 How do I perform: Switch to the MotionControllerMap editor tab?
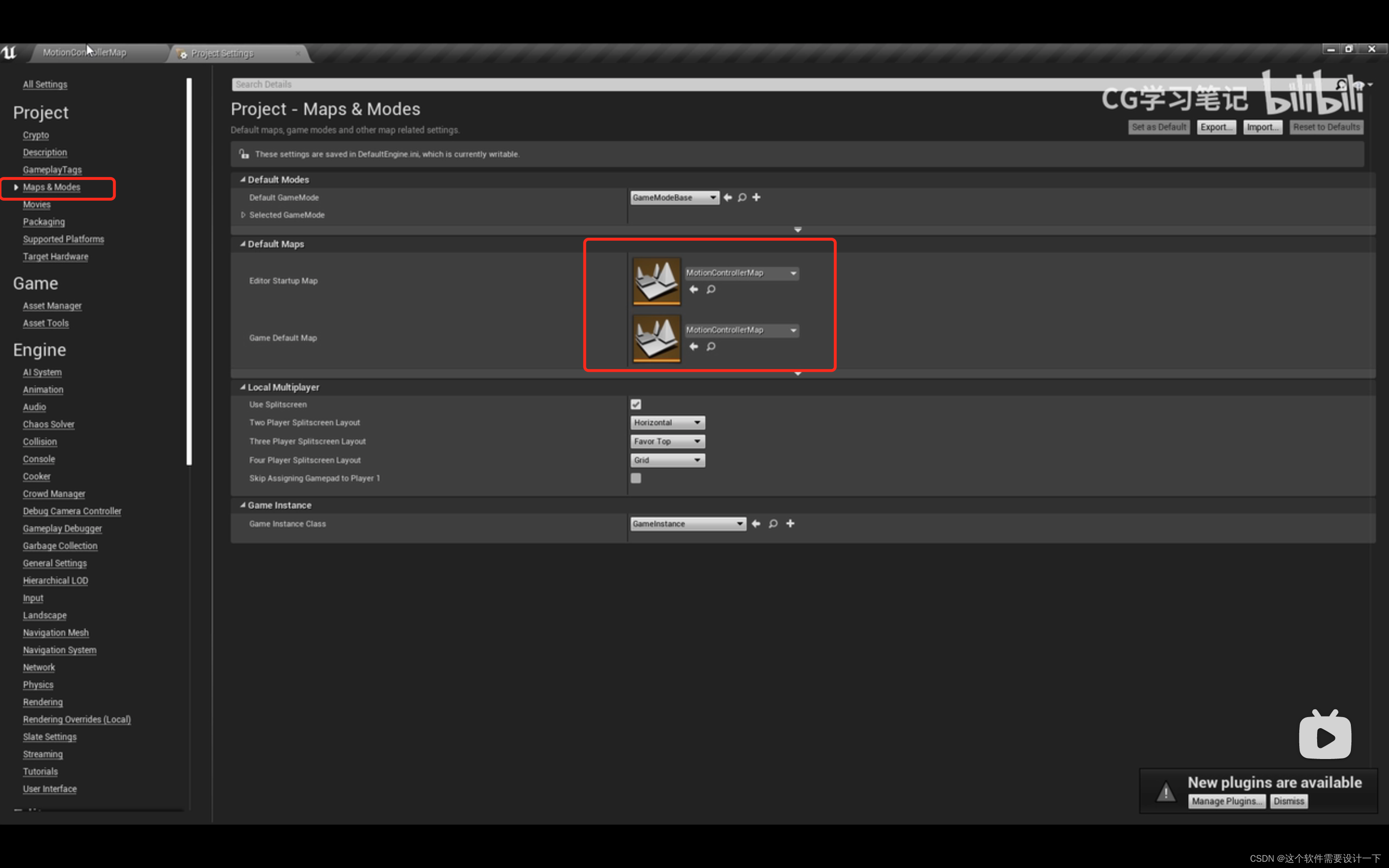(84, 53)
